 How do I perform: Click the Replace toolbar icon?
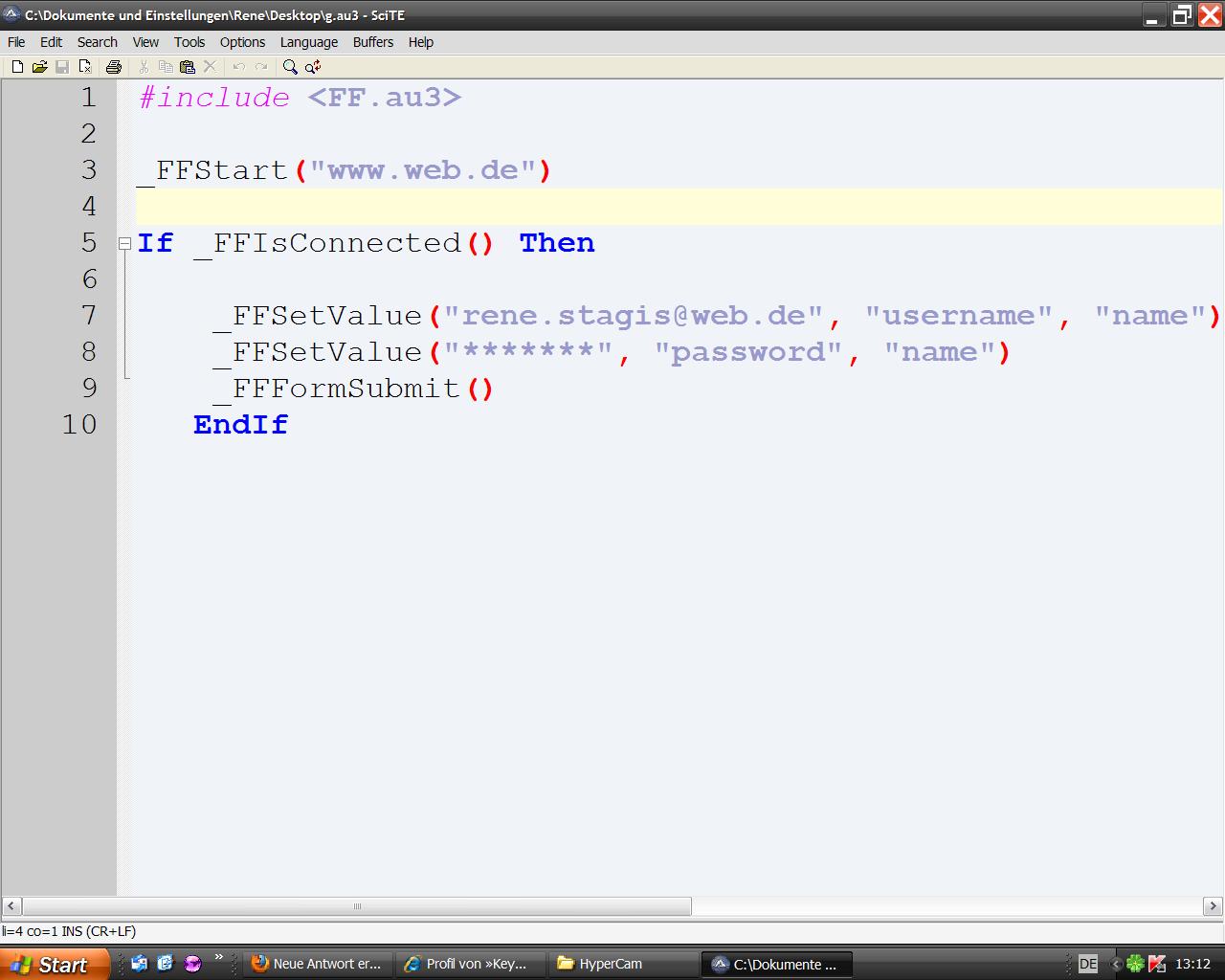313,67
